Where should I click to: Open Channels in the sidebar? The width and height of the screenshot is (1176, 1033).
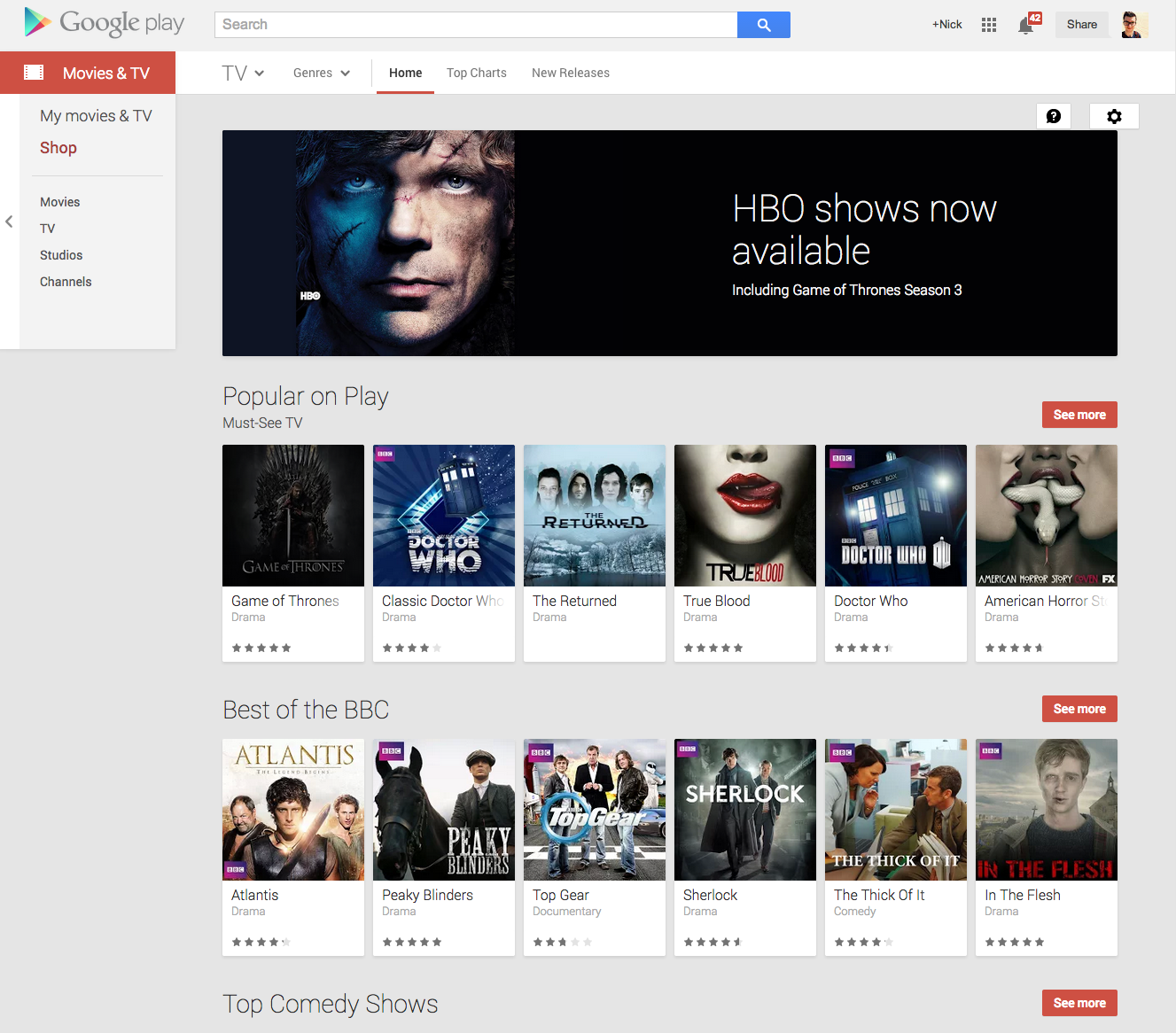(66, 282)
